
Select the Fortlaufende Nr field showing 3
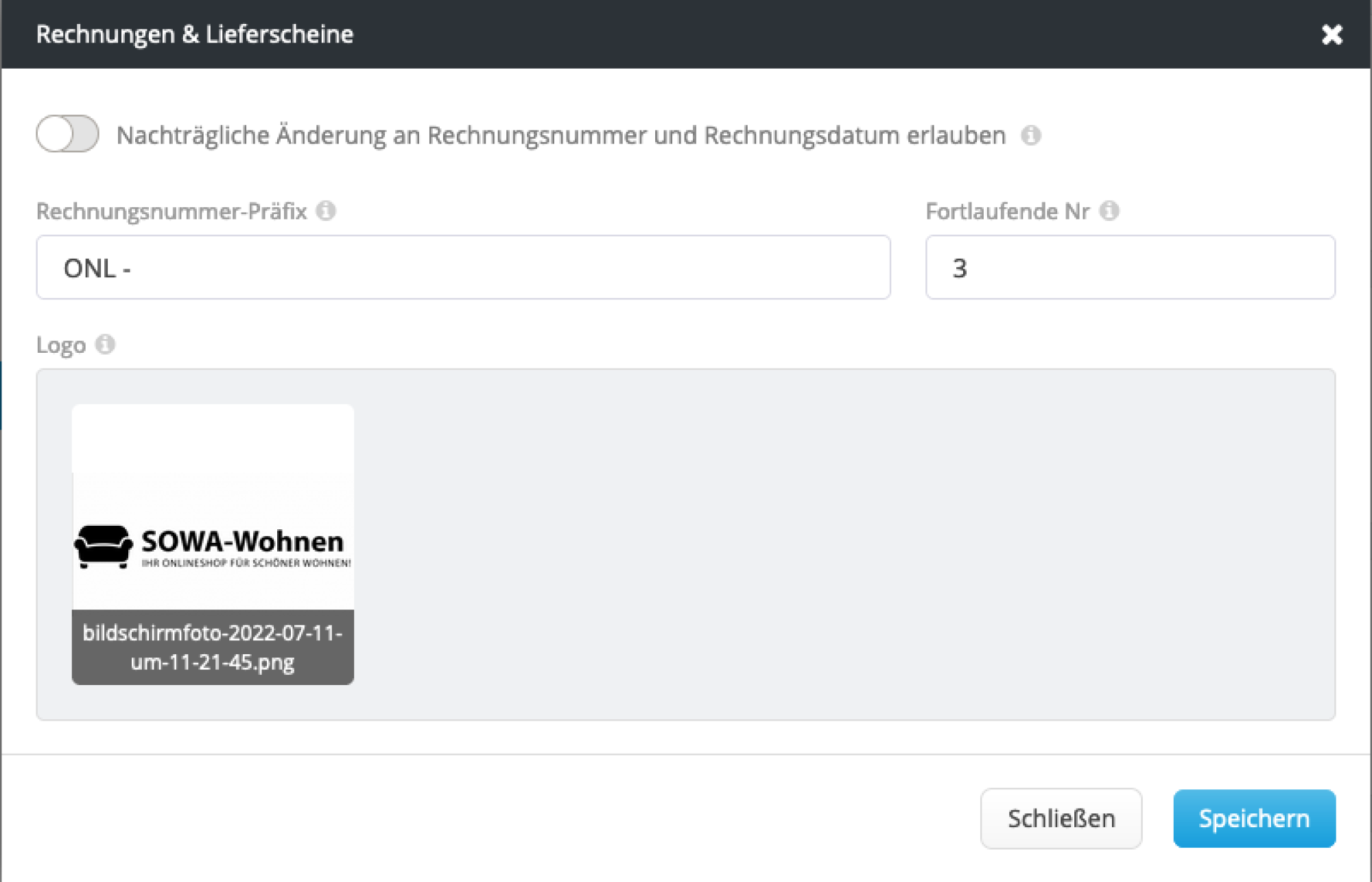coord(1129,268)
